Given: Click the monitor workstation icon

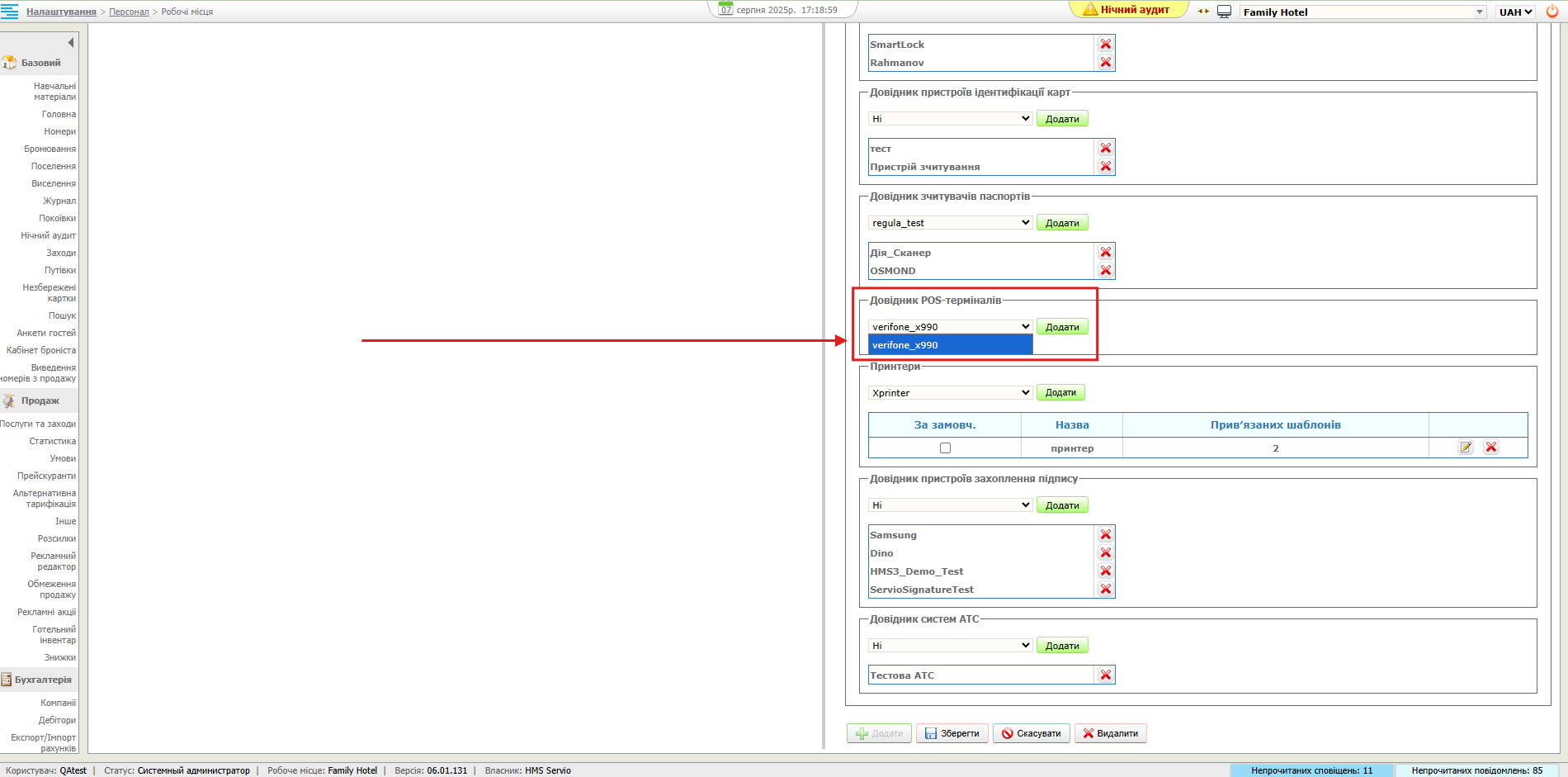Looking at the screenshot, I should pyautogui.click(x=1225, y=12).
